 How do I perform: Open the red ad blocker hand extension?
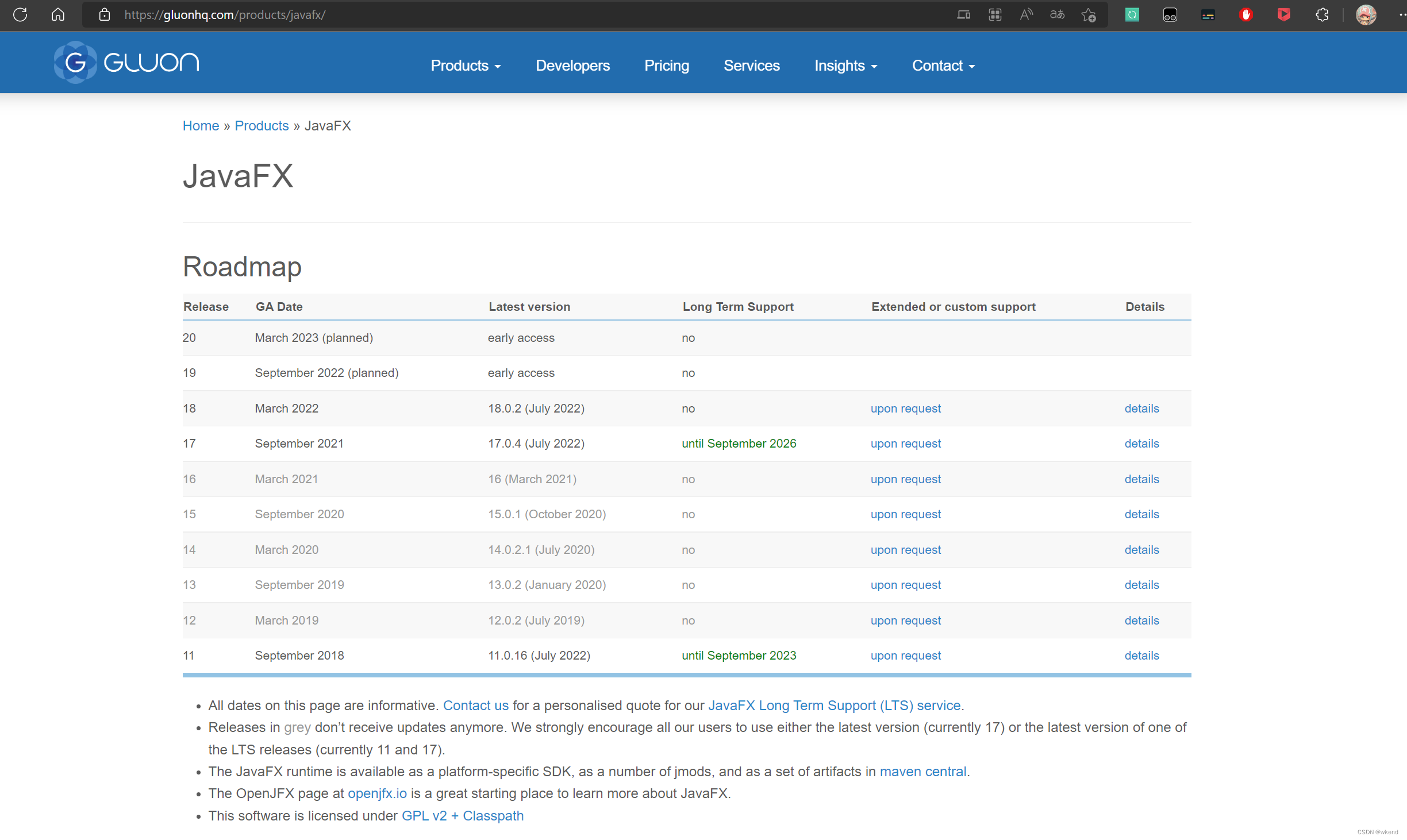tap(1246, 15)
